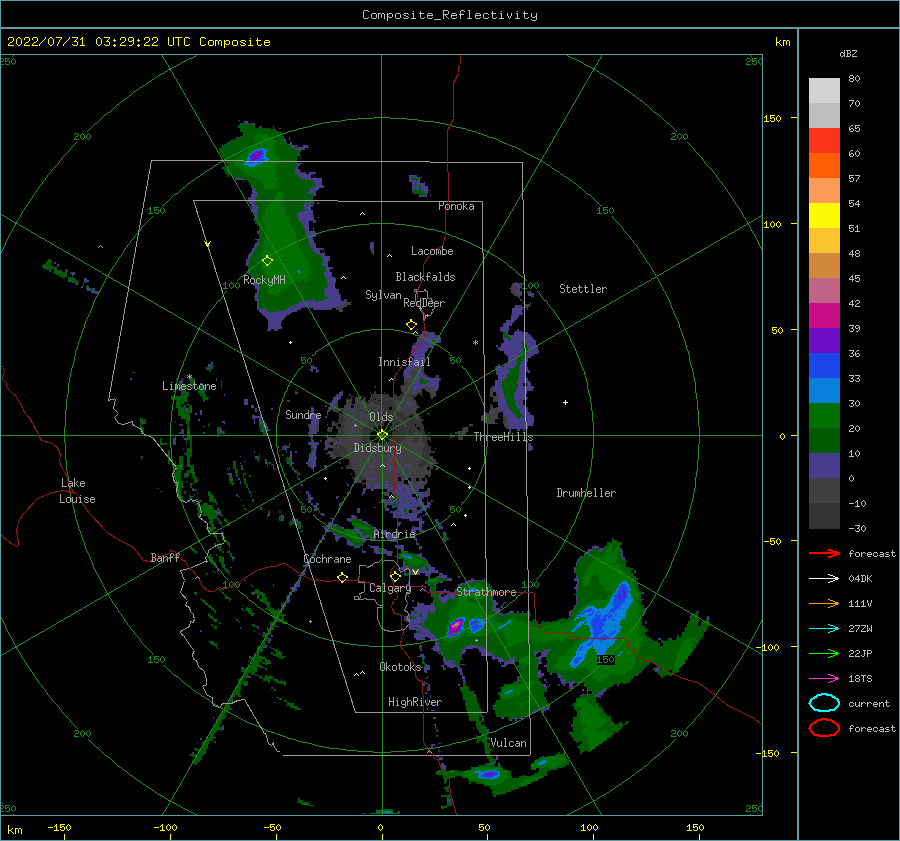Click the magenta 18TS arrow icon
The height and width of the screenshot is (841, 900).
point(824,679)
